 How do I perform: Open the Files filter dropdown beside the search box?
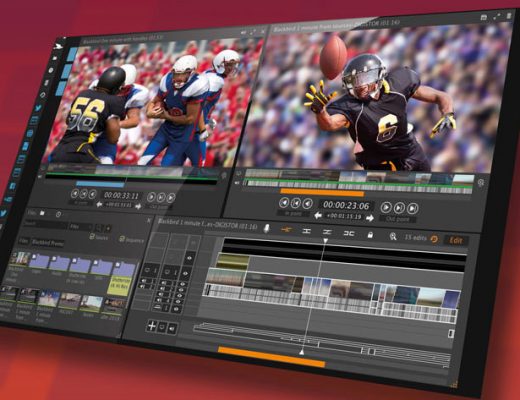81,226
